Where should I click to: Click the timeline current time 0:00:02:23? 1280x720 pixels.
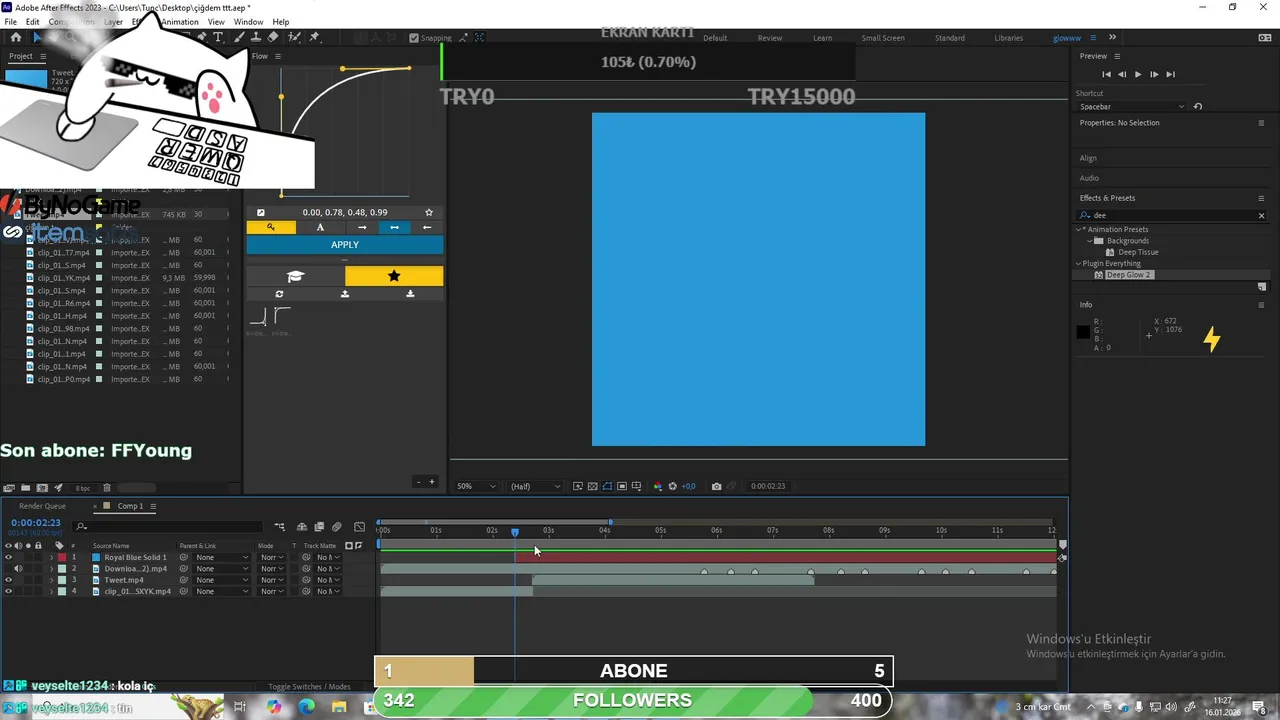tap(36, 522)
